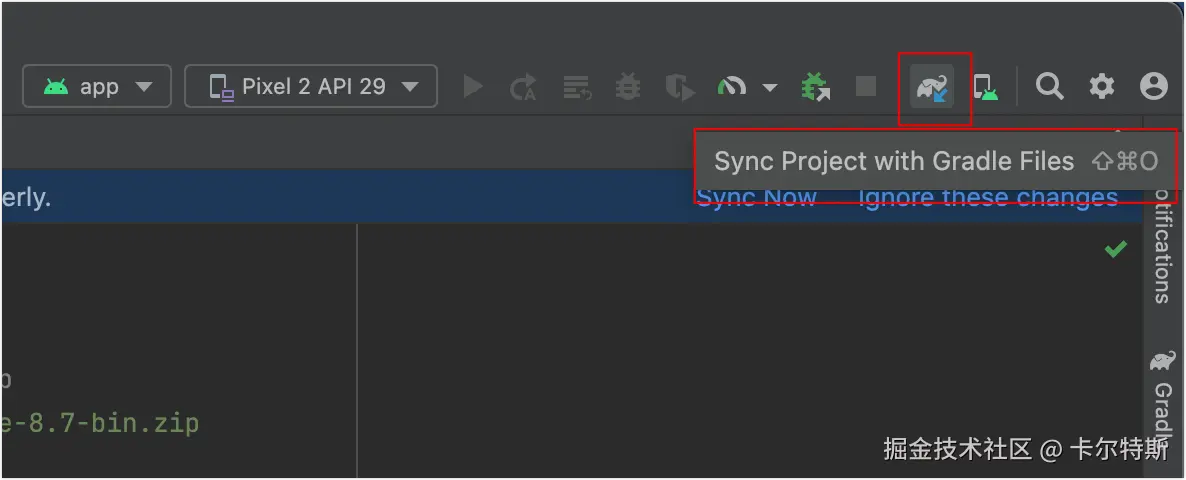
Task: Click the user account avatar icon
Action: pyautogui.click(x=1153, y=87)
